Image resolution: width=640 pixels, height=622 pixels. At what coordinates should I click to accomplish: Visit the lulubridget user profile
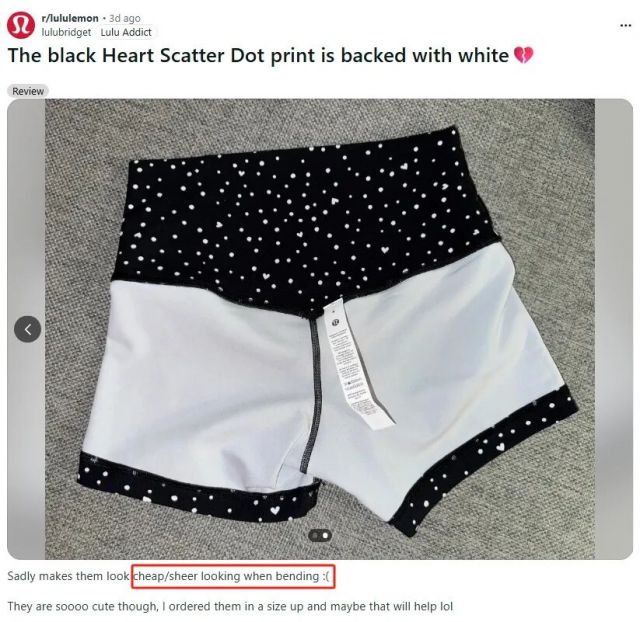pos(66,32)
